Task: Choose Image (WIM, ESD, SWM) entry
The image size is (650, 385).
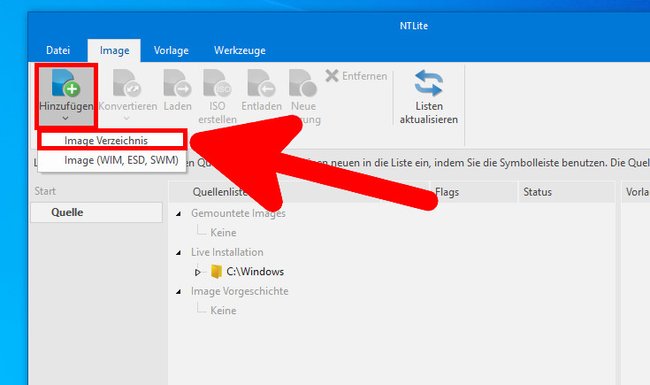Action: (112, 160)
